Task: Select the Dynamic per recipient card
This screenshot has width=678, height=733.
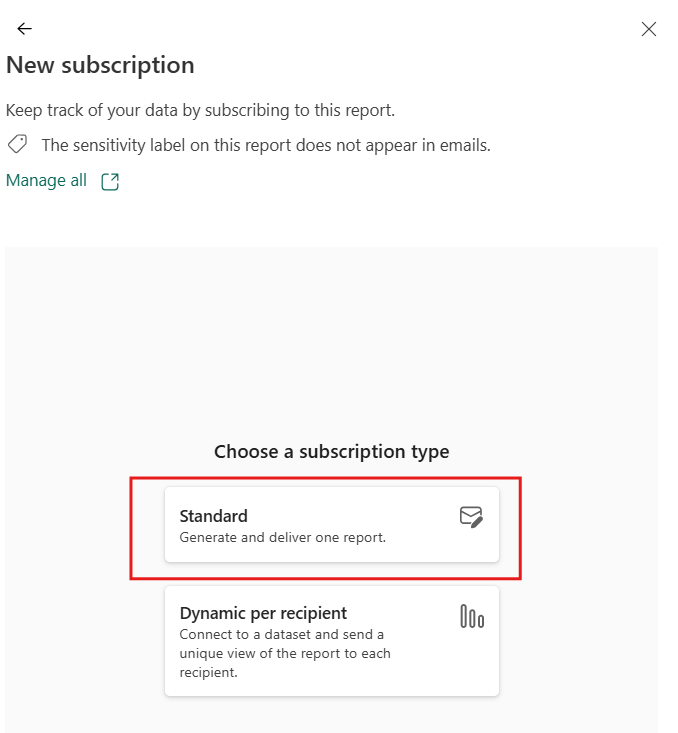Action: (331, 640)
